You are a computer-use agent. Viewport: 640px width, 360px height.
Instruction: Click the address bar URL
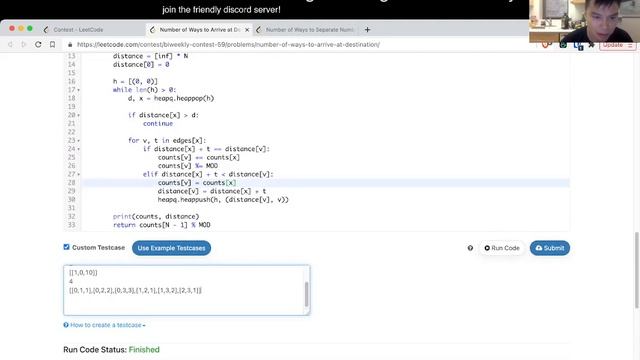click(228, 44)
